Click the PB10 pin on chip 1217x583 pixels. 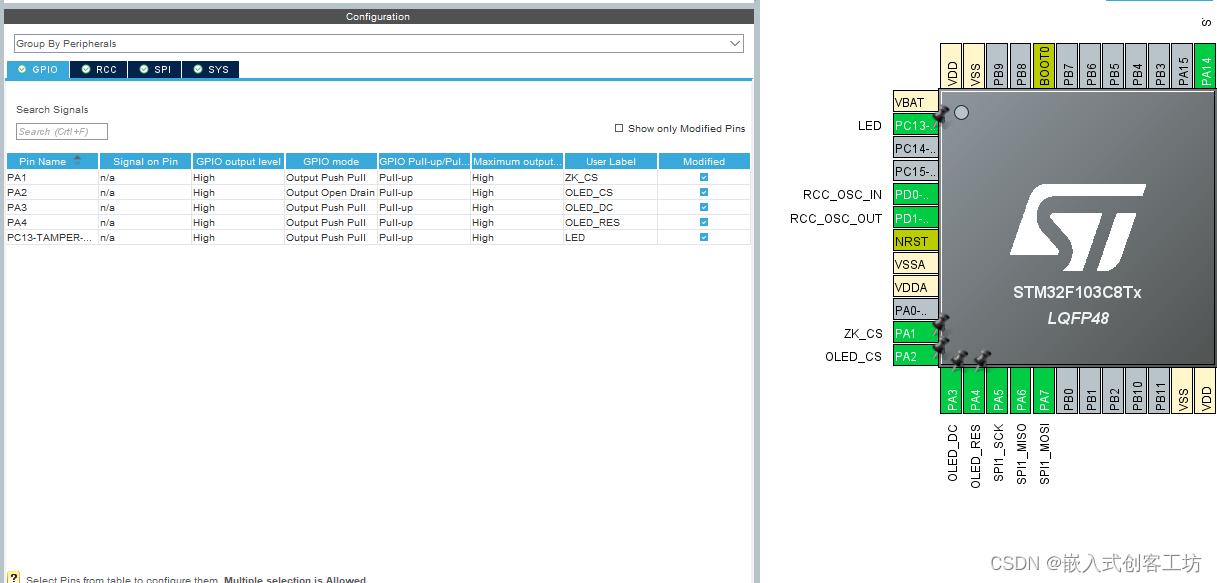(x=1136, y=390)
